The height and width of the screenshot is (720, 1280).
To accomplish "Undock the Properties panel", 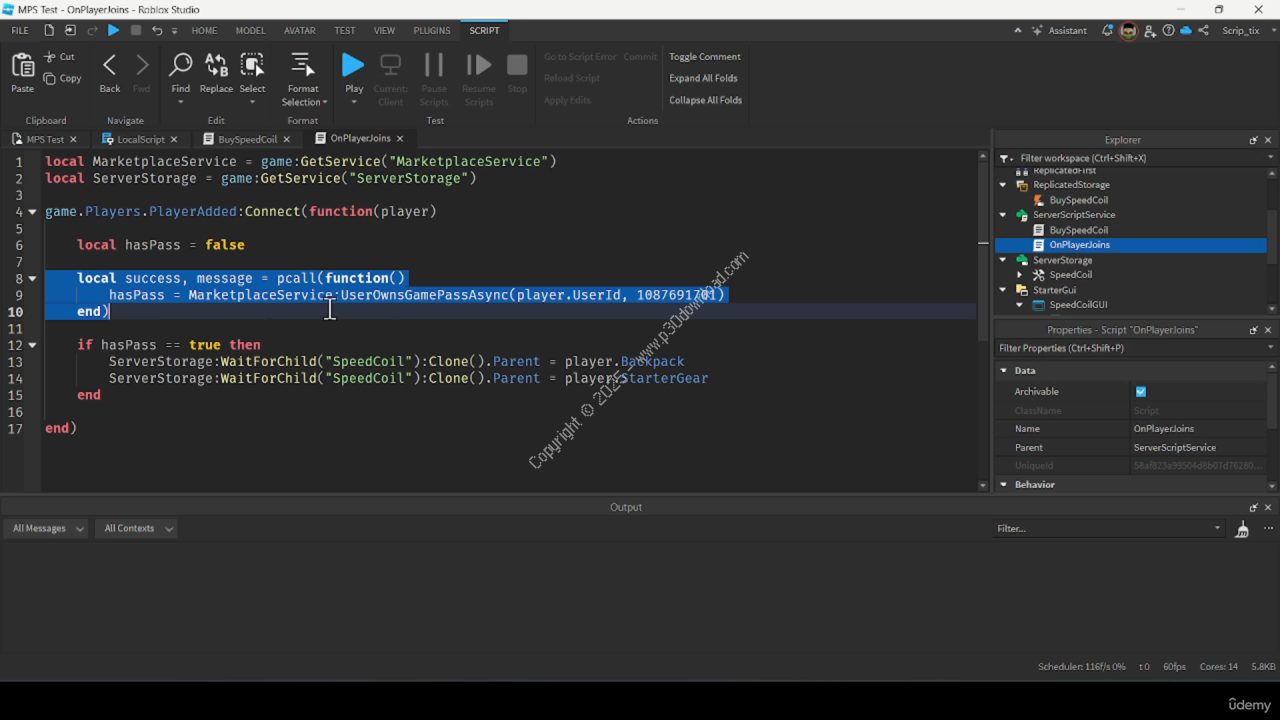I will (x=1253, y=330).
